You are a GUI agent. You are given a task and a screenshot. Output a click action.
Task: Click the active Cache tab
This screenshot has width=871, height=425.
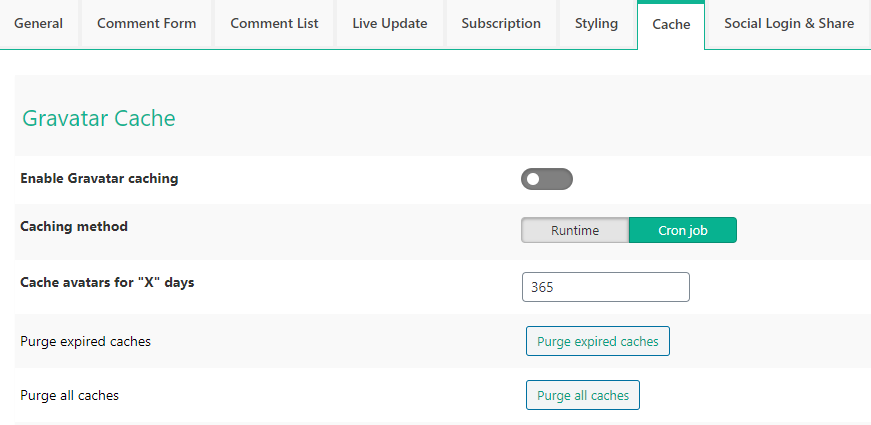671,24
